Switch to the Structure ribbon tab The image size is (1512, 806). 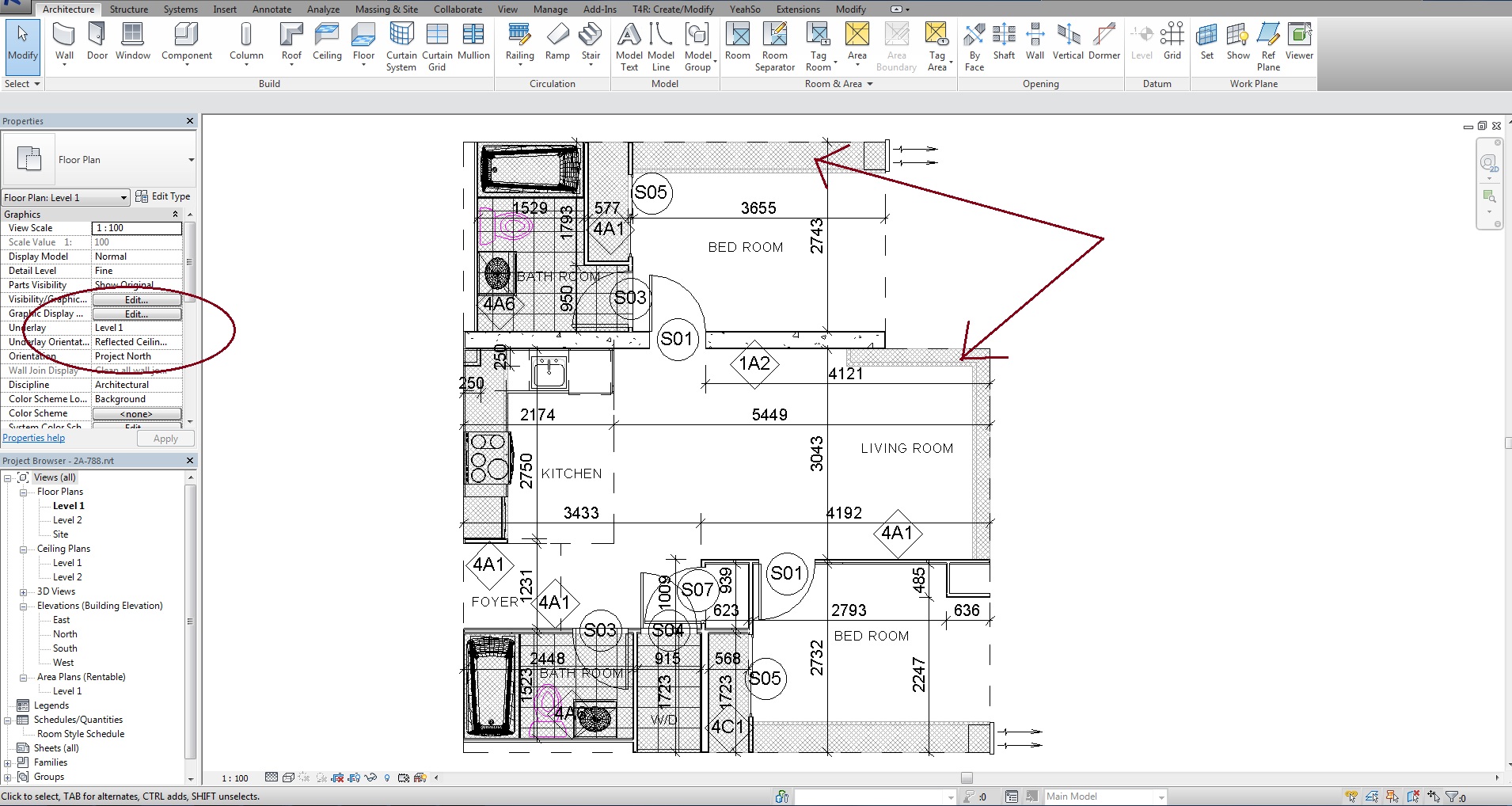(x=129, y=10)
